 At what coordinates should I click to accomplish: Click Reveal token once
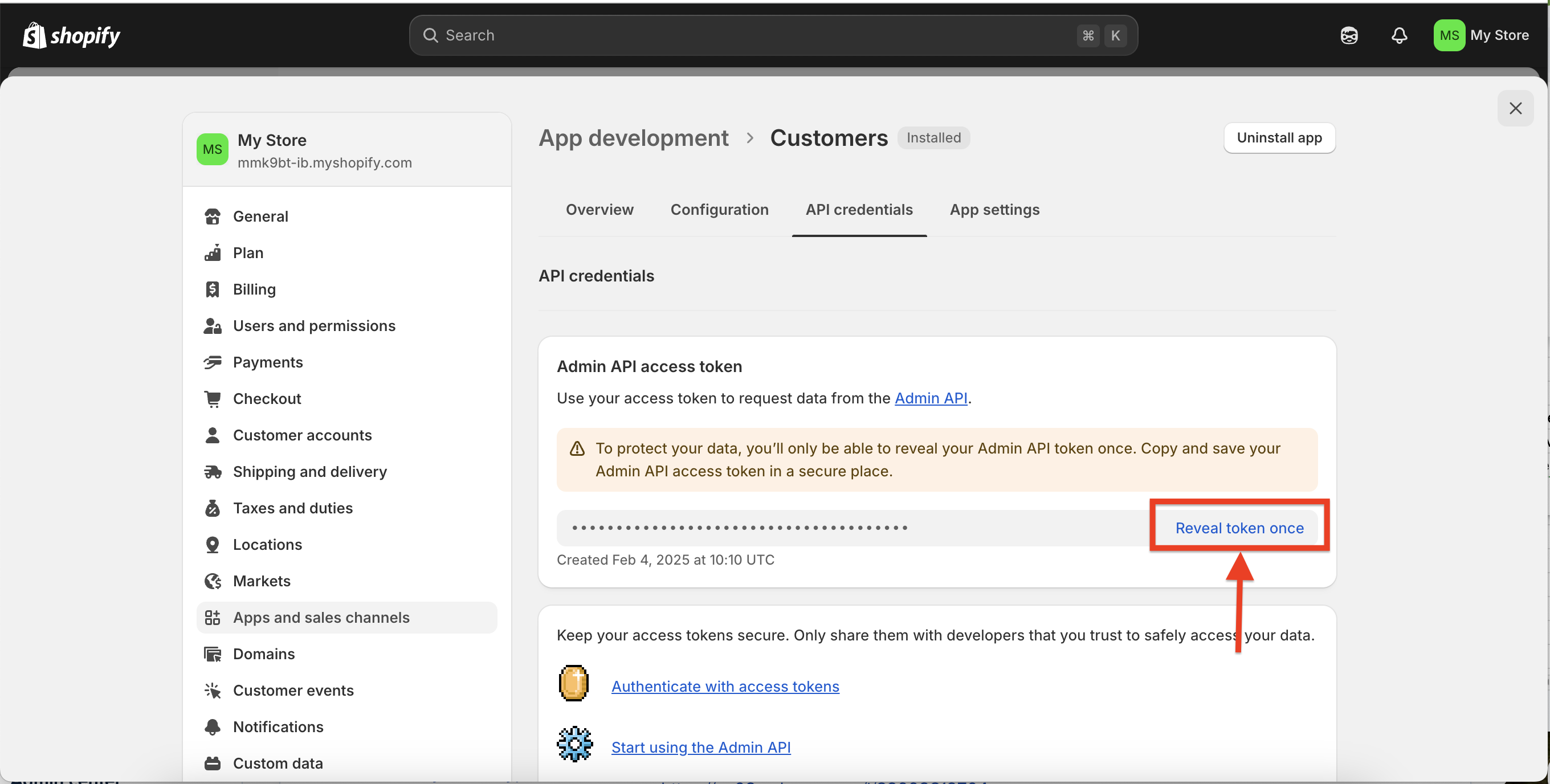[1239, 528]
